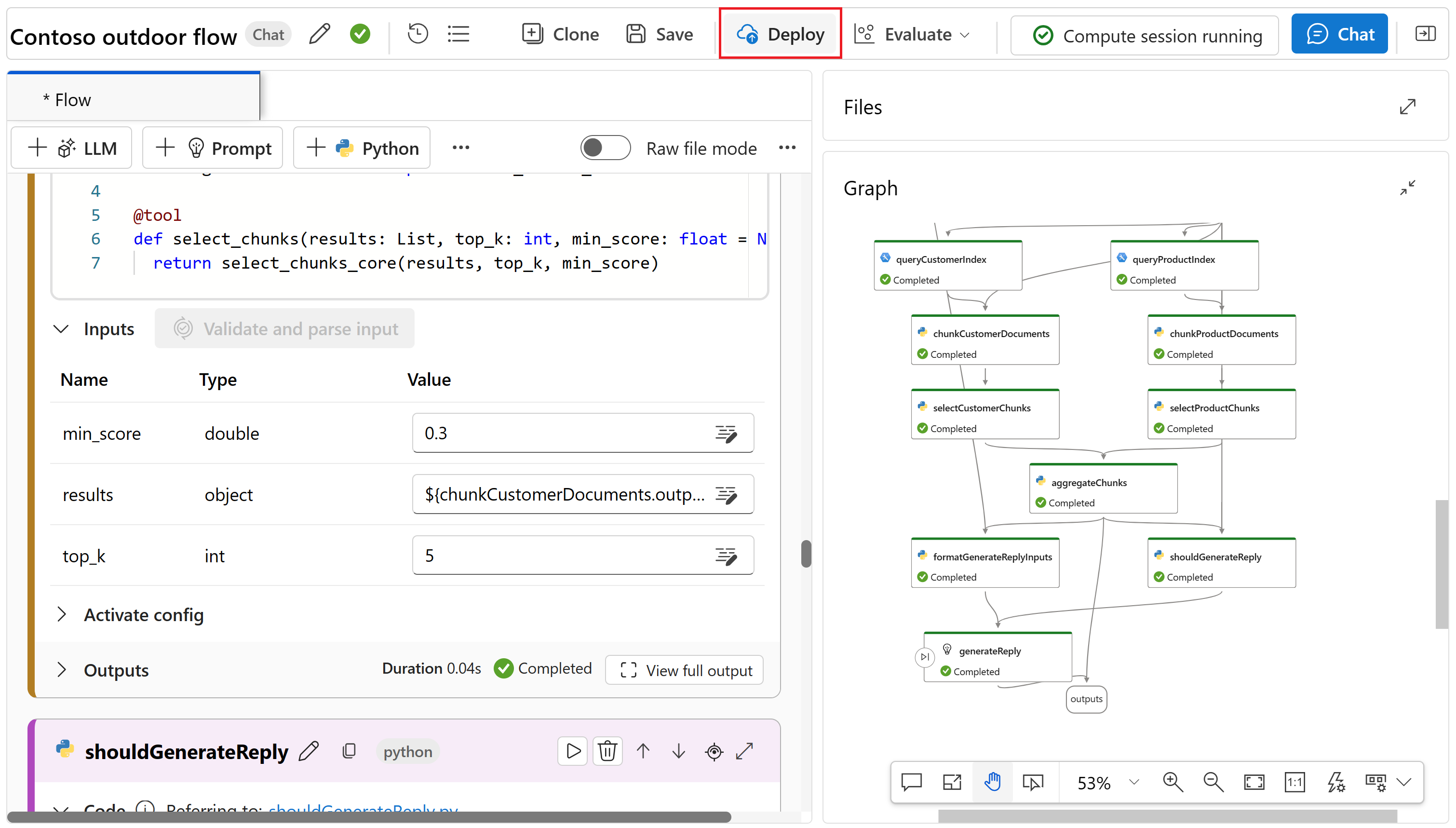Click the Deploy button in toolbar
The height and width of the screenshot is (828, 1456).
(781, 34)
